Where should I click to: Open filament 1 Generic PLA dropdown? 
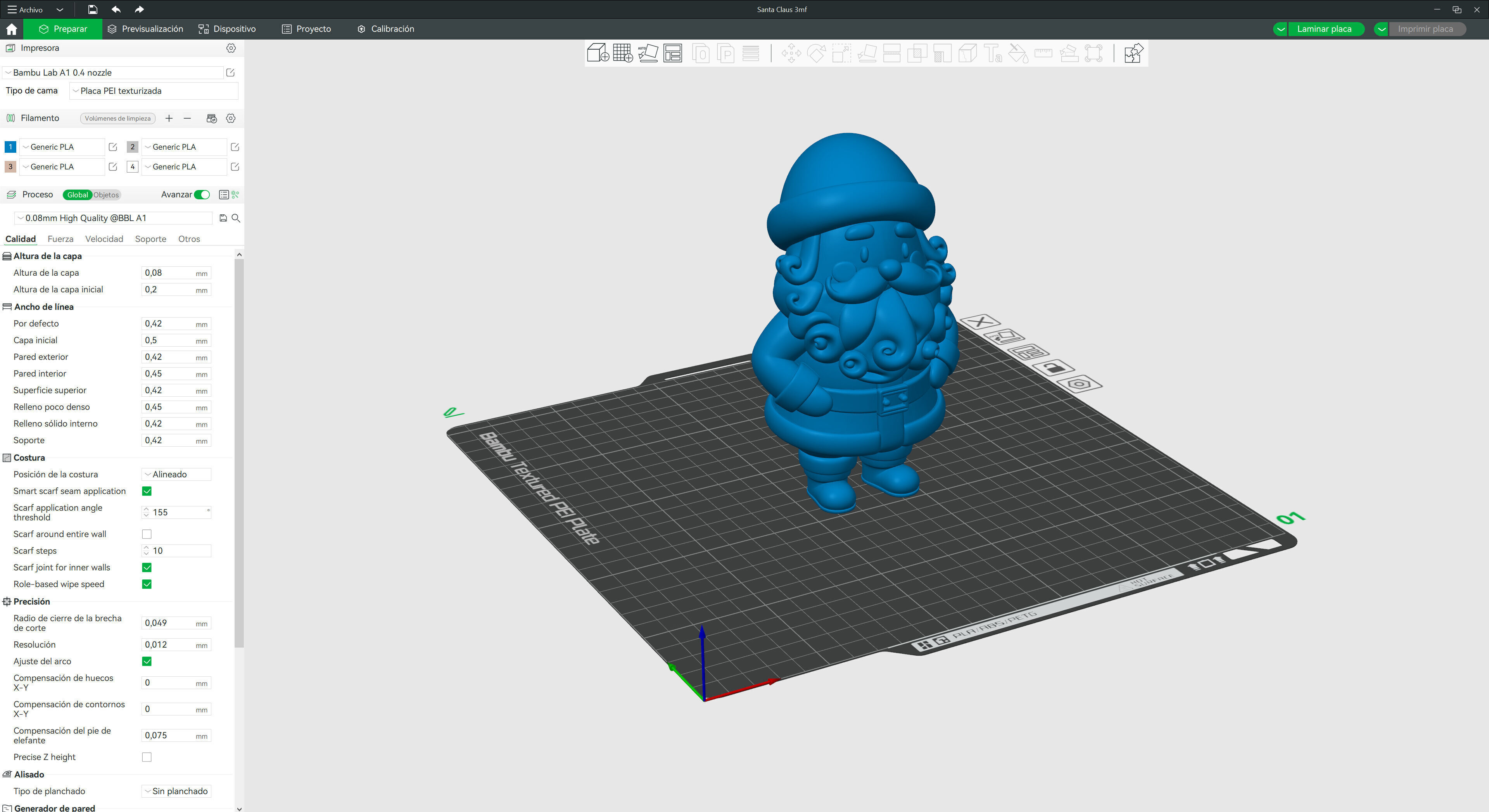click(x=62, y=147)
